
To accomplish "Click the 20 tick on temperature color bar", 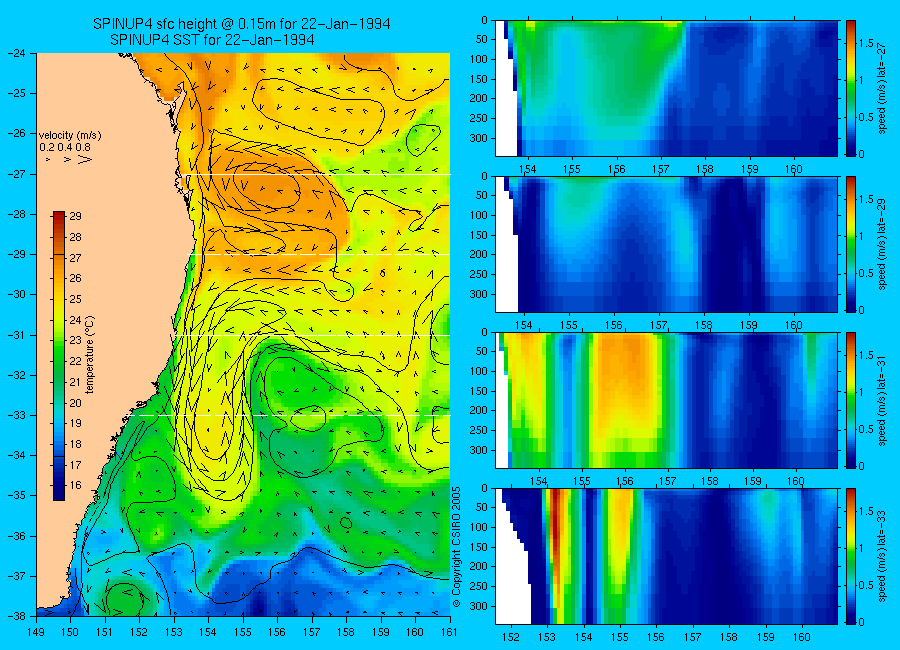I will pos(75,403).
